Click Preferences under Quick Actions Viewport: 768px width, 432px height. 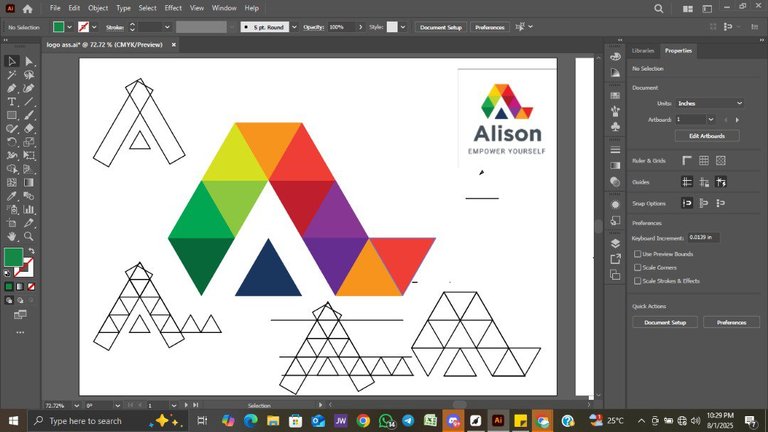tap(731, 322)
